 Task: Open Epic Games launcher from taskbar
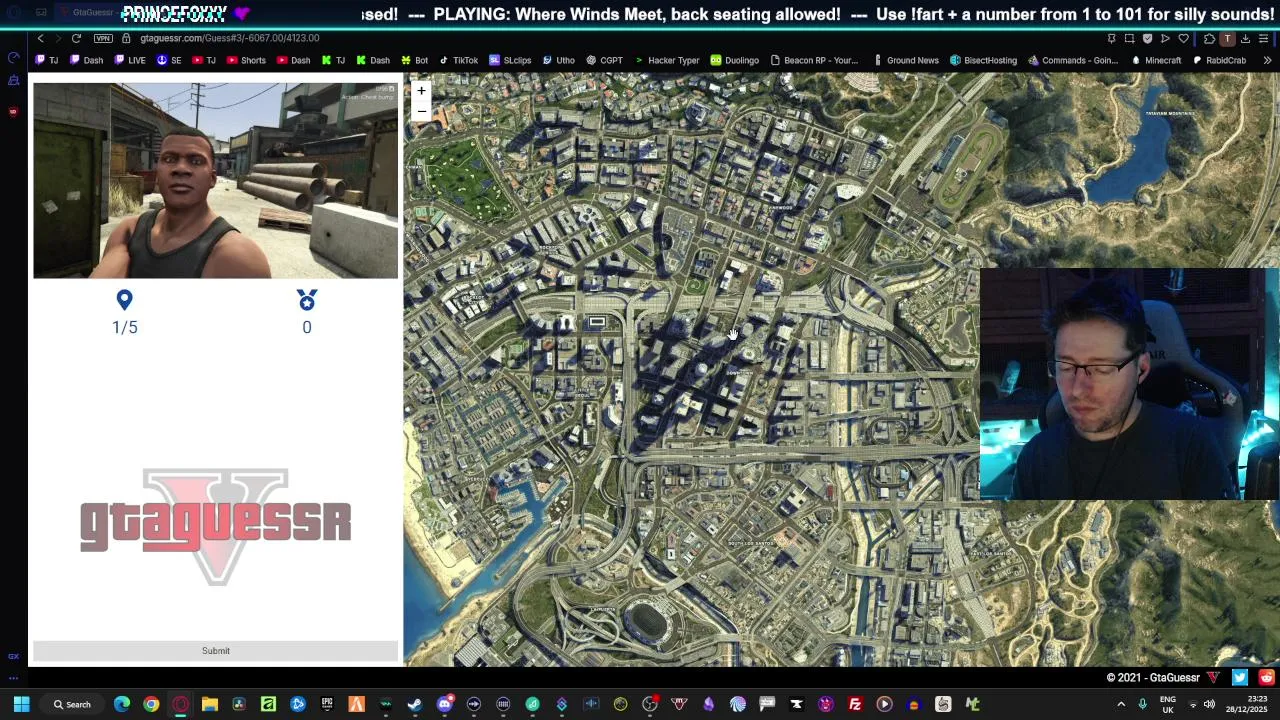[327, 704]
